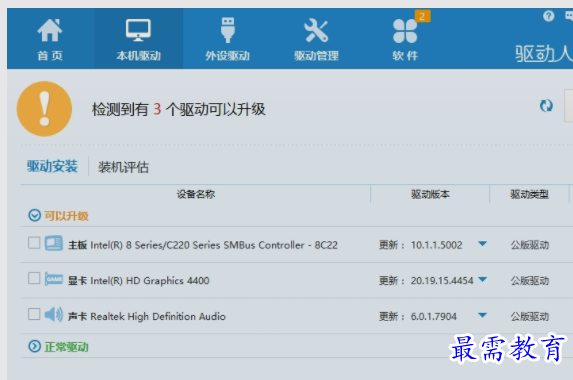Expand the 正常驱动 section
Screen dimensions: 573x380
(x=34, y=346)
